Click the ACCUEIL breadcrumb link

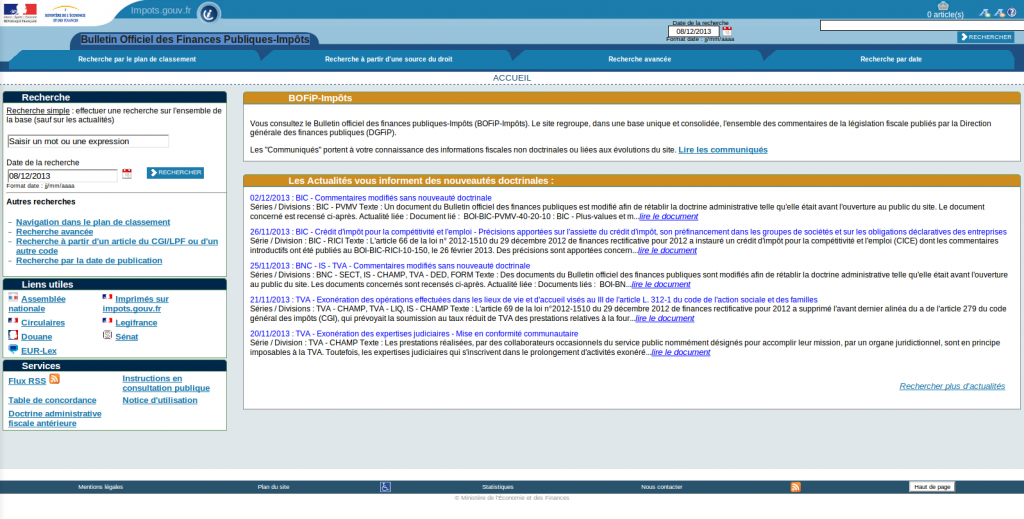click(512, 78)
